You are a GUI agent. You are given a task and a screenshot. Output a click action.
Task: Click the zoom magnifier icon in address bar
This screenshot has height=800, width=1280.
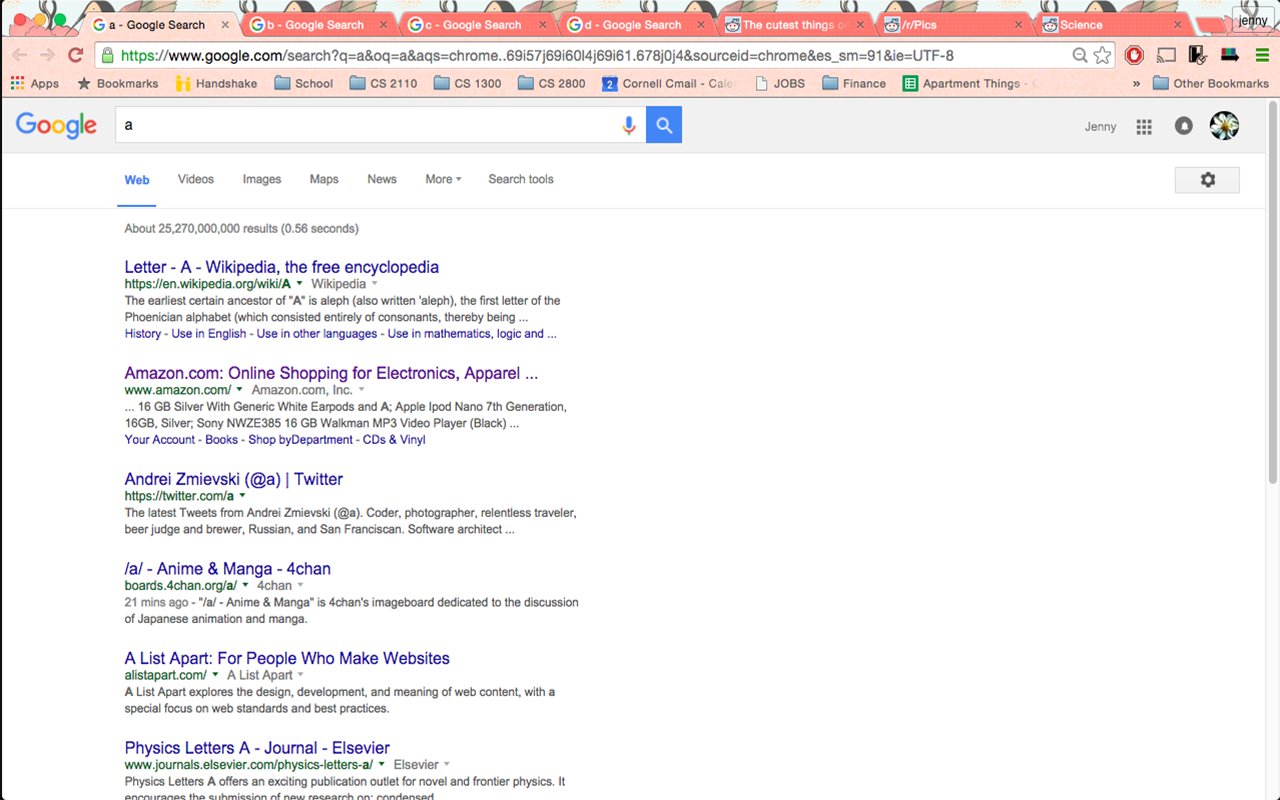pos(1080,56)
